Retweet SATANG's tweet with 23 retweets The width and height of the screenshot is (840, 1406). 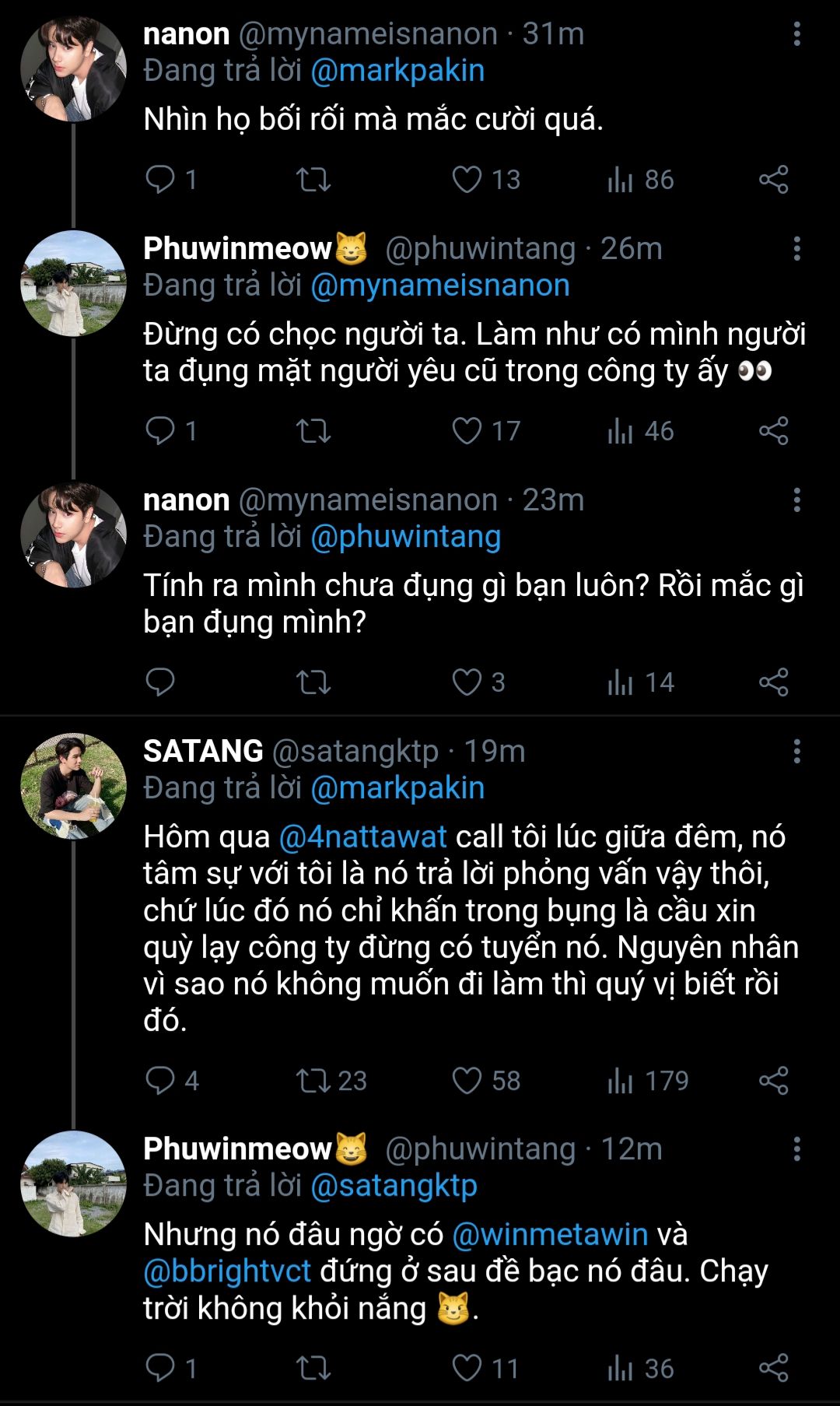coord(314,1081)
